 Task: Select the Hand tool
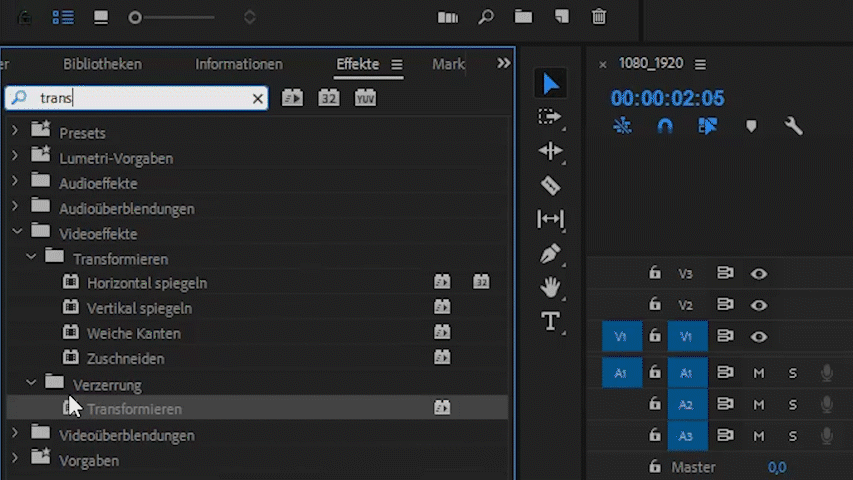[x=550, y=288]
